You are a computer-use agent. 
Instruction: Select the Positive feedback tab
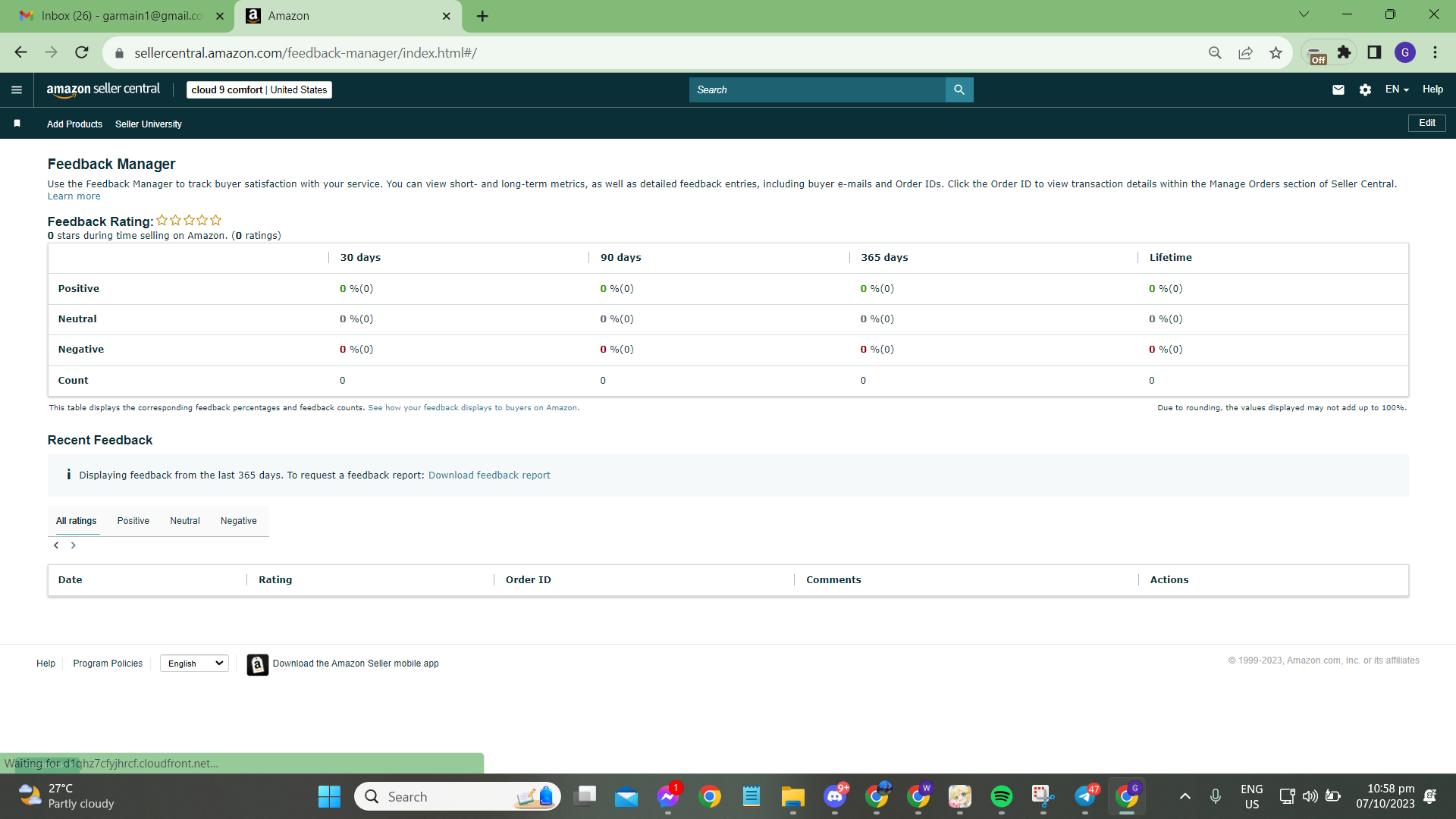coord(133,521)
